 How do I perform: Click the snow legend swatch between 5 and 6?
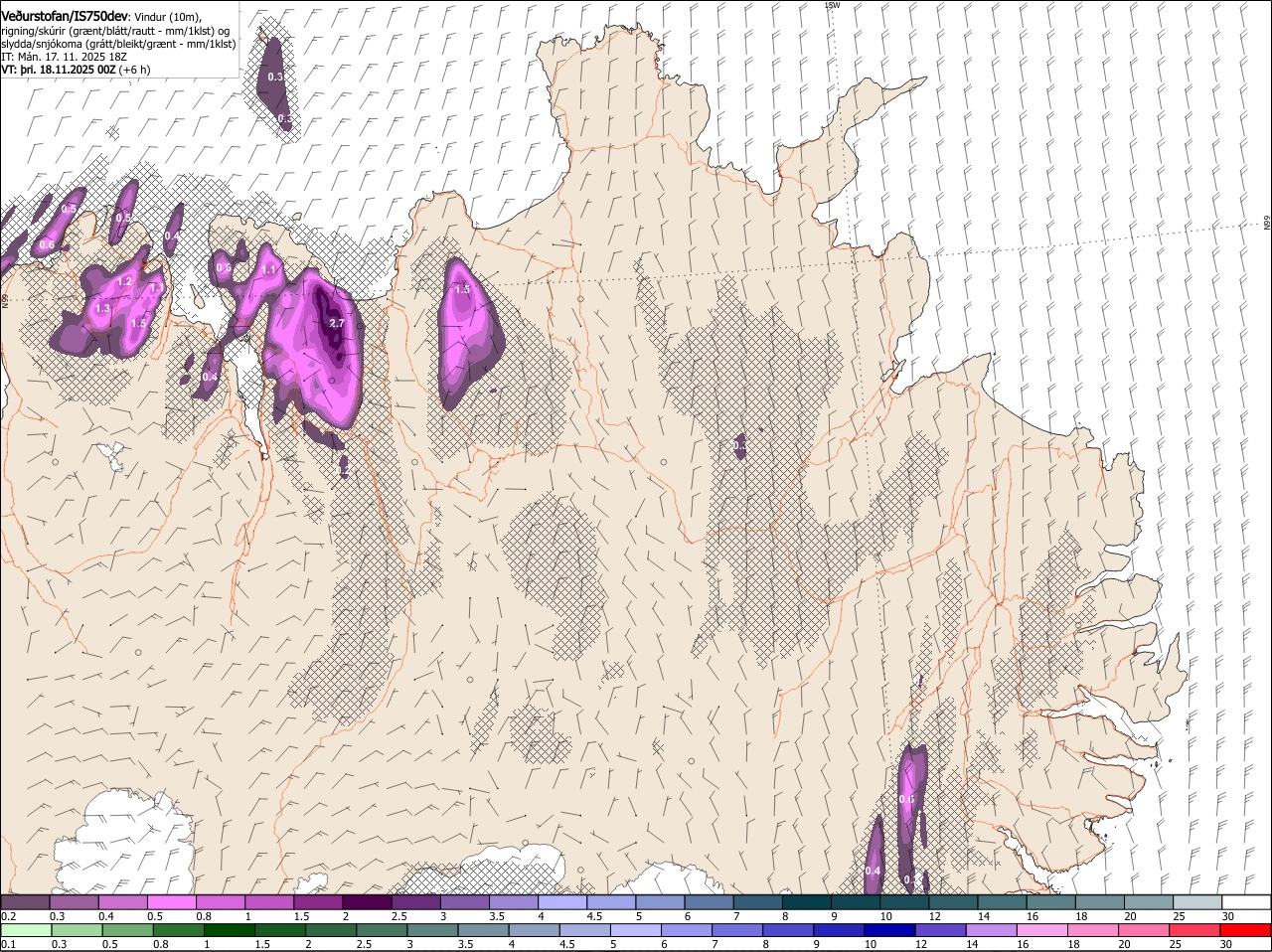coord(660,901)
